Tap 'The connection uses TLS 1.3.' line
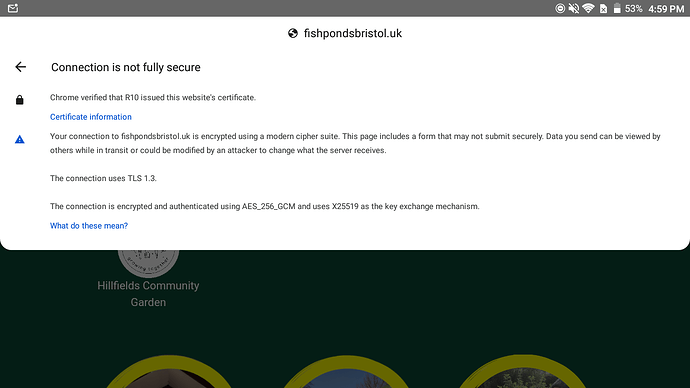690x388 pixels. click(103, 178)
